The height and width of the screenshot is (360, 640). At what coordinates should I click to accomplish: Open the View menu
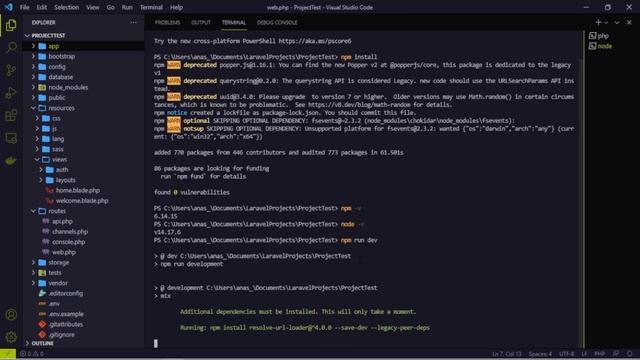pos(93,7)
